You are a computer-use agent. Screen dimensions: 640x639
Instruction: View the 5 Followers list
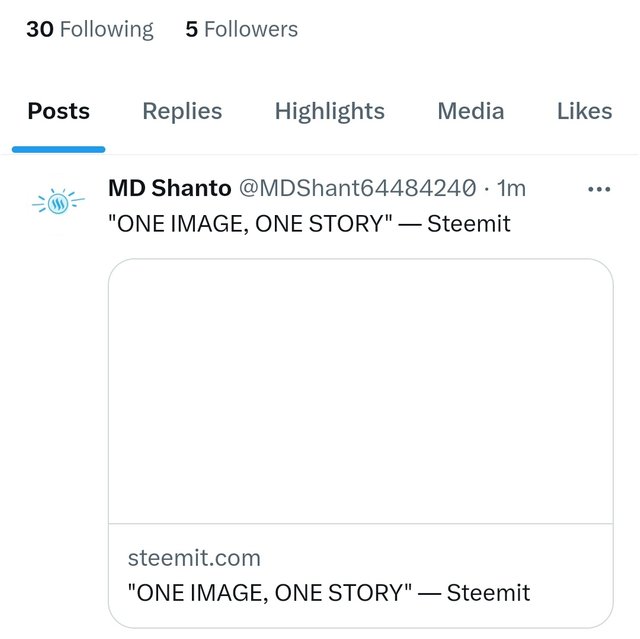[241, 30]
